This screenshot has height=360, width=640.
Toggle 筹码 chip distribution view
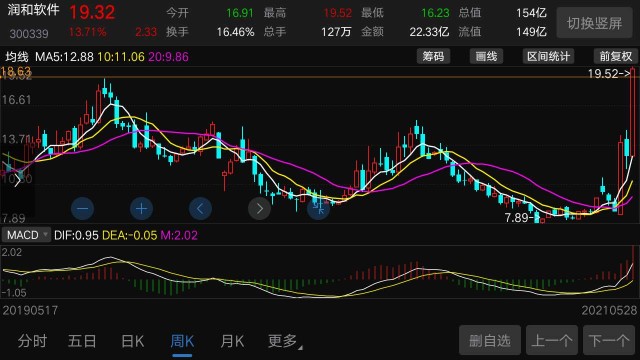point(433,56)
